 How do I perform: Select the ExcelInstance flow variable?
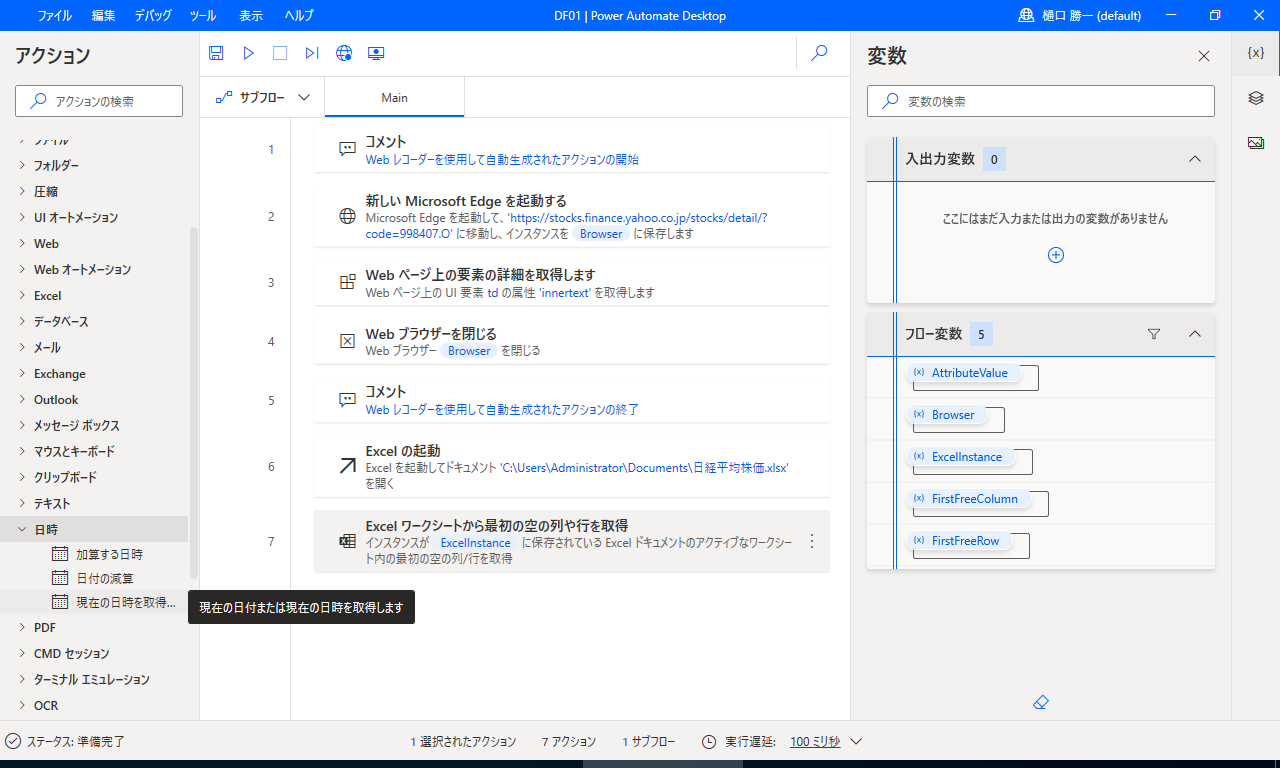point(961,457)
